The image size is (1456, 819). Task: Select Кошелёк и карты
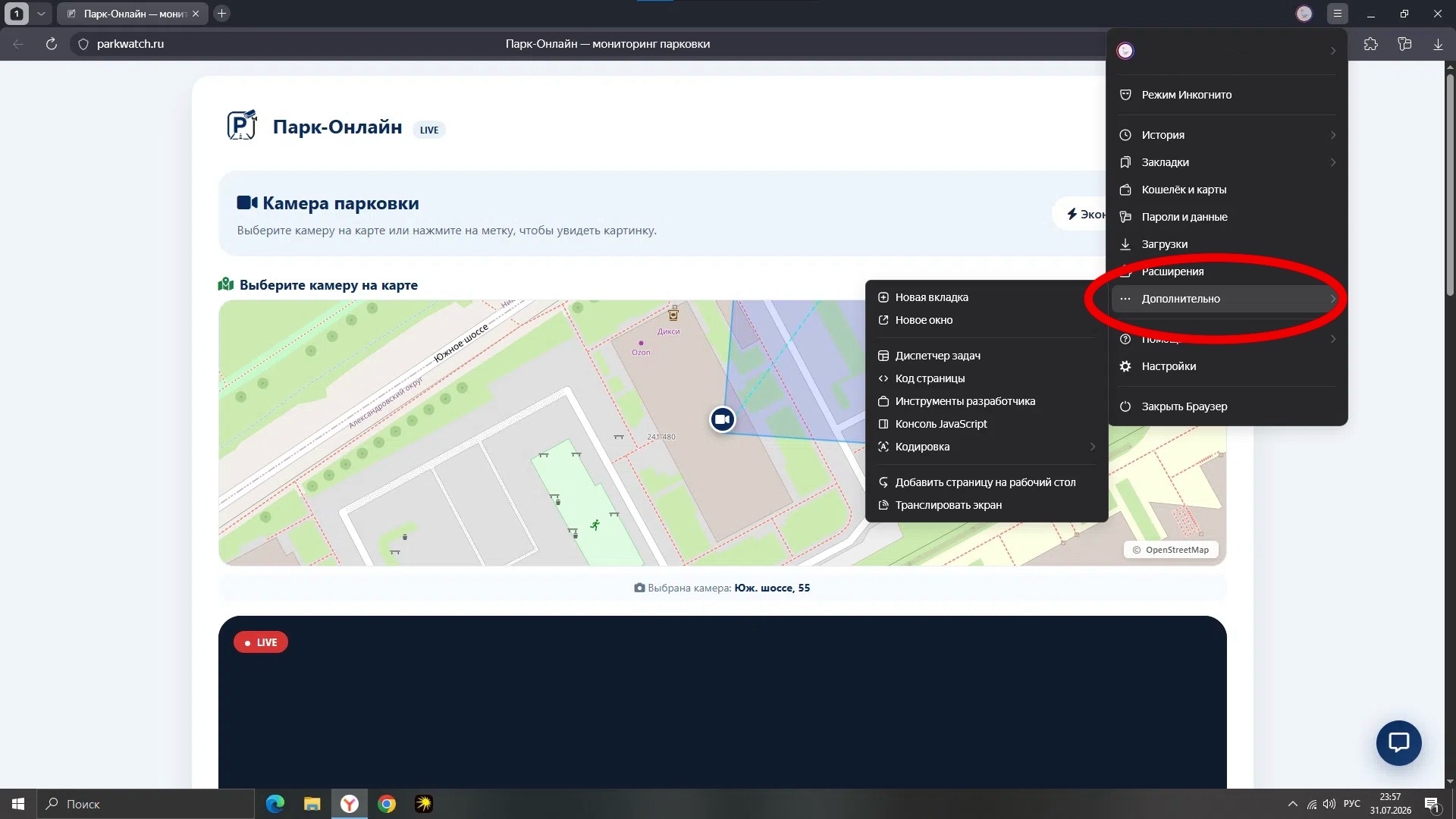point(1226,190)
